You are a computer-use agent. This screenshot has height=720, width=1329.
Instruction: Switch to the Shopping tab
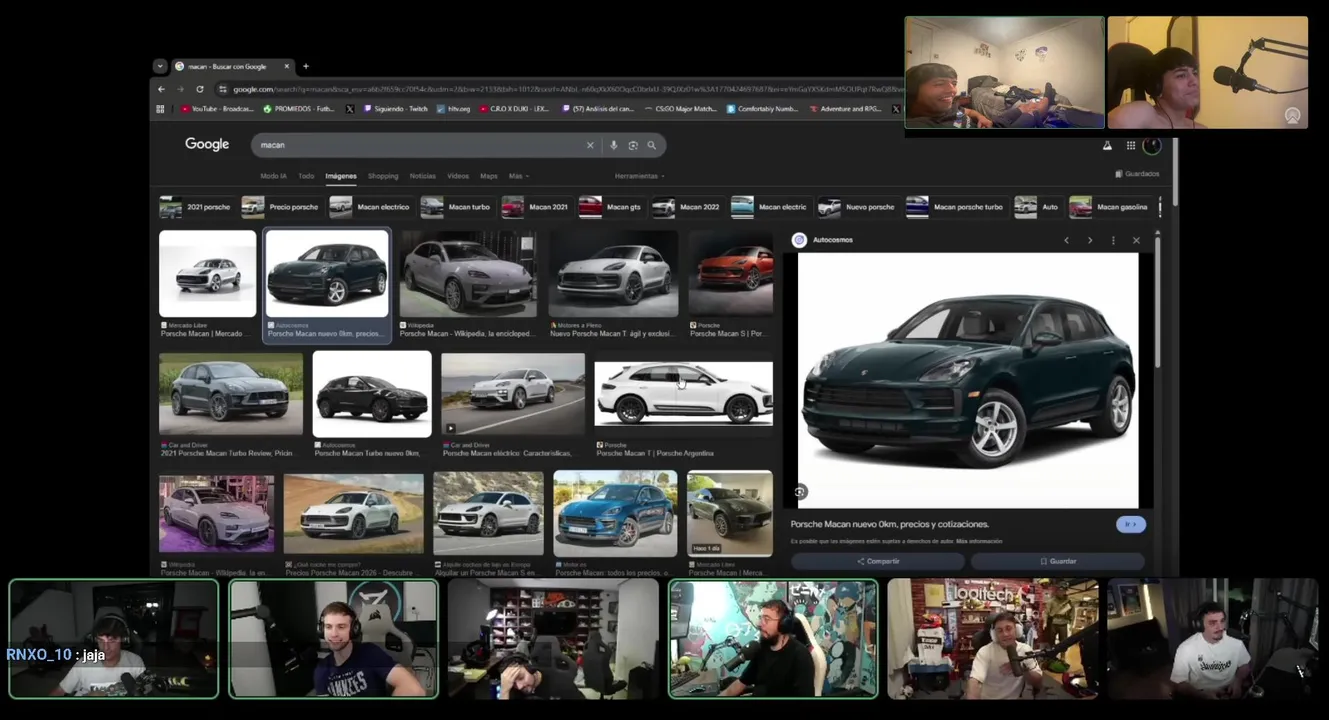tap(383, 176)
